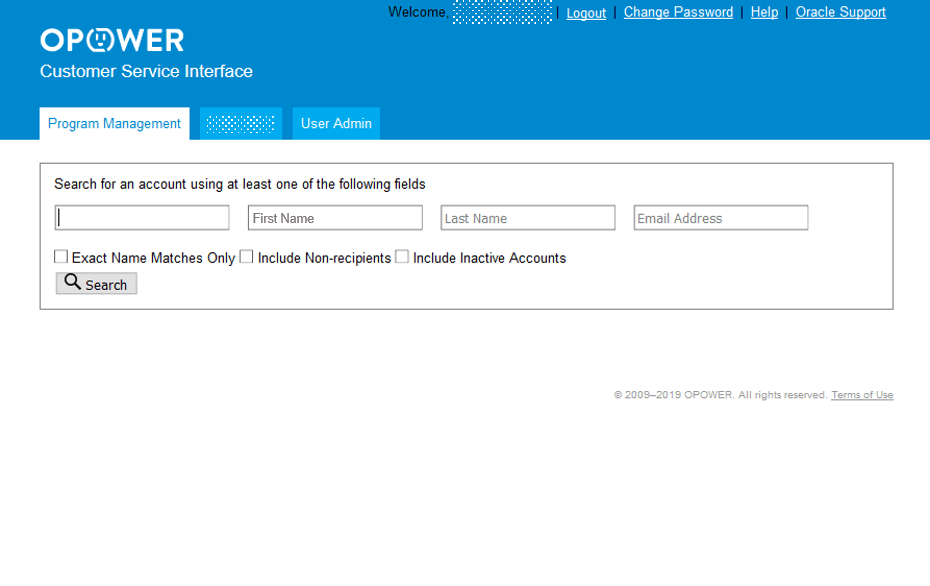Viewport: 930px width, 586px height.
Task: Open the Terms of Use
Action: tap(861, 394)
